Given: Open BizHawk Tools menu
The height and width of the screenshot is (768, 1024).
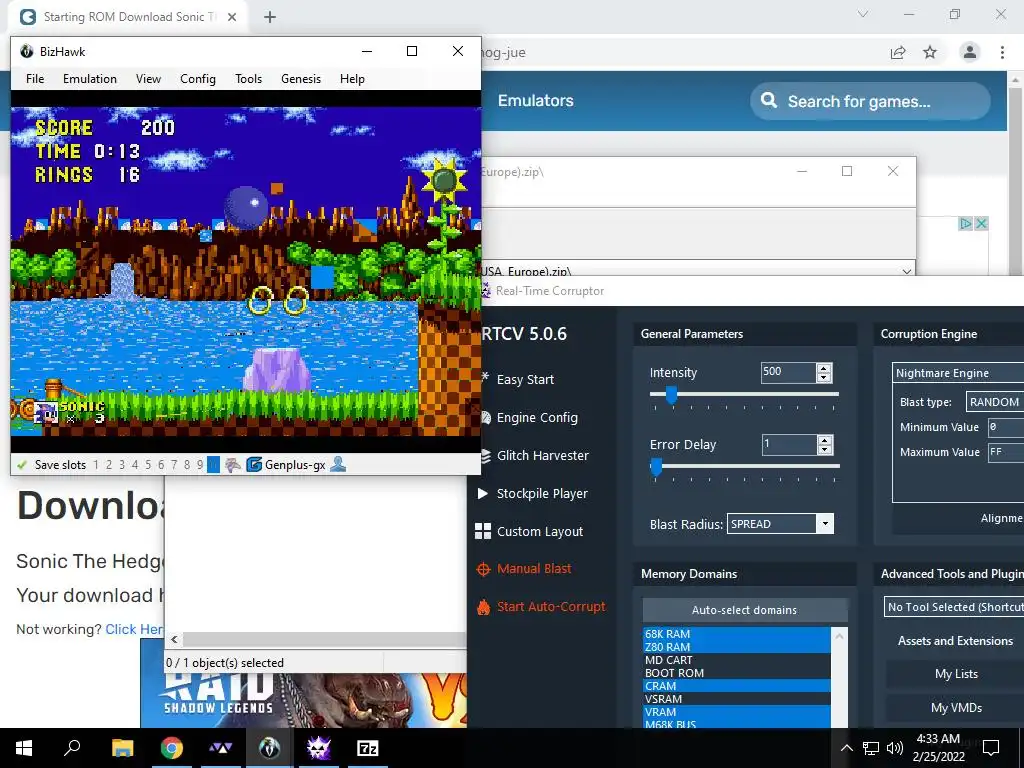Looking at the screenshot, I should (248, 79).
